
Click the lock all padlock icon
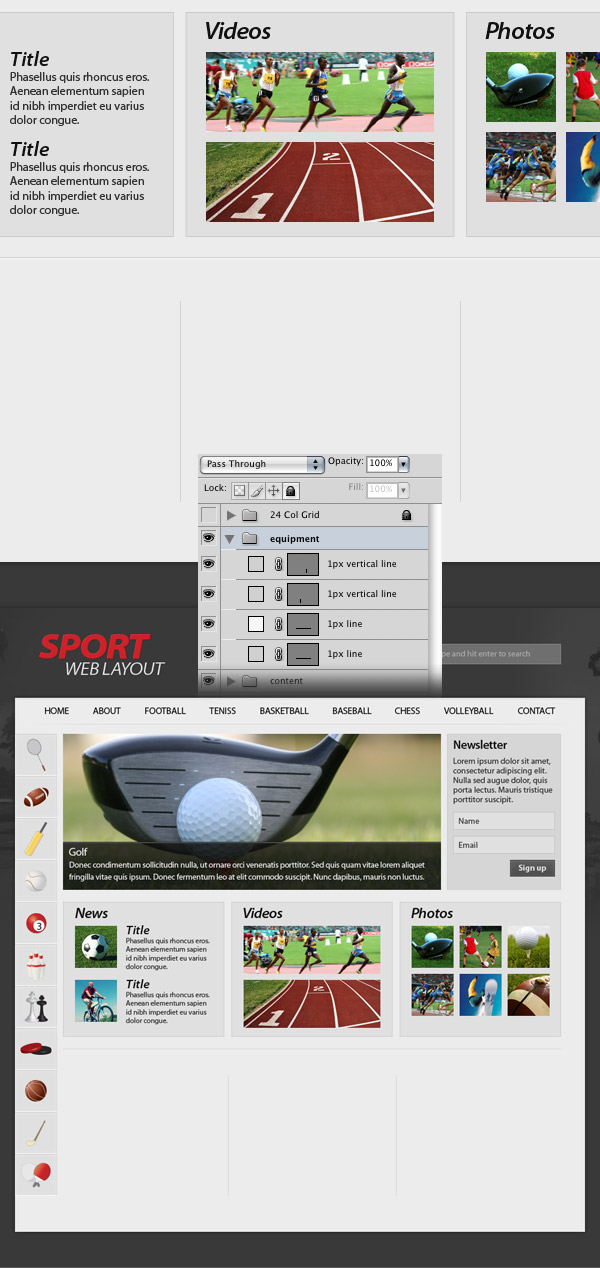(290, 490)
